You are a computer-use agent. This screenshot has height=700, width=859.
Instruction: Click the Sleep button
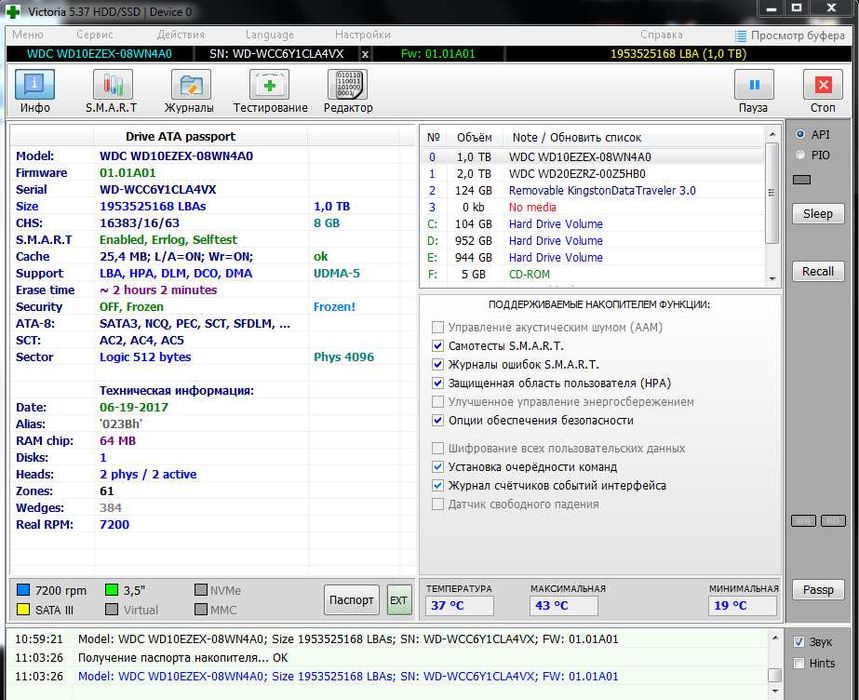click(x=817, y=214)
